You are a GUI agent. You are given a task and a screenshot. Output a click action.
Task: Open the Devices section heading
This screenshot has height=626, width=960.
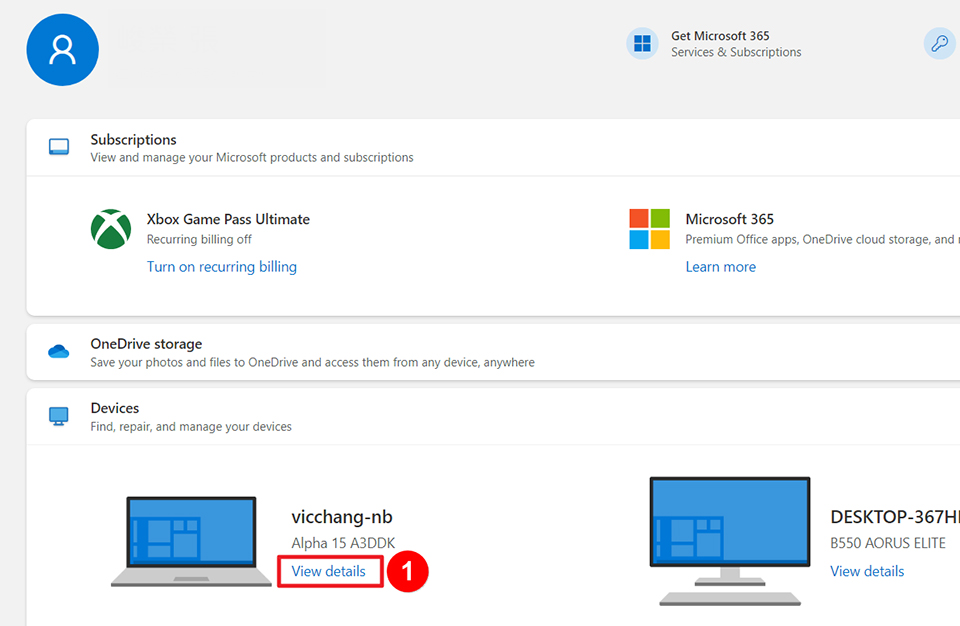click(x=114, y=407)
